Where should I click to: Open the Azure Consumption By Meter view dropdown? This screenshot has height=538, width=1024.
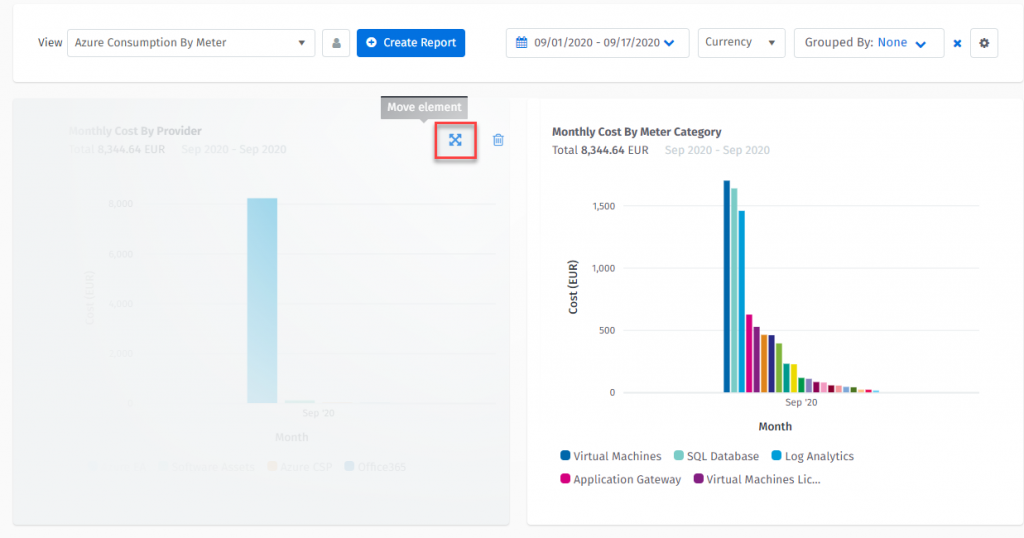[190, 43]
